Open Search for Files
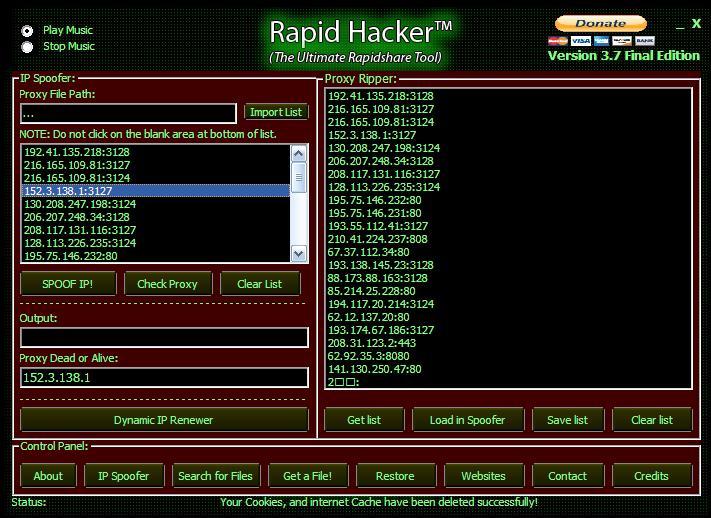Image resolution: width=711 pixels, height=518 pixels. point(216,476)
